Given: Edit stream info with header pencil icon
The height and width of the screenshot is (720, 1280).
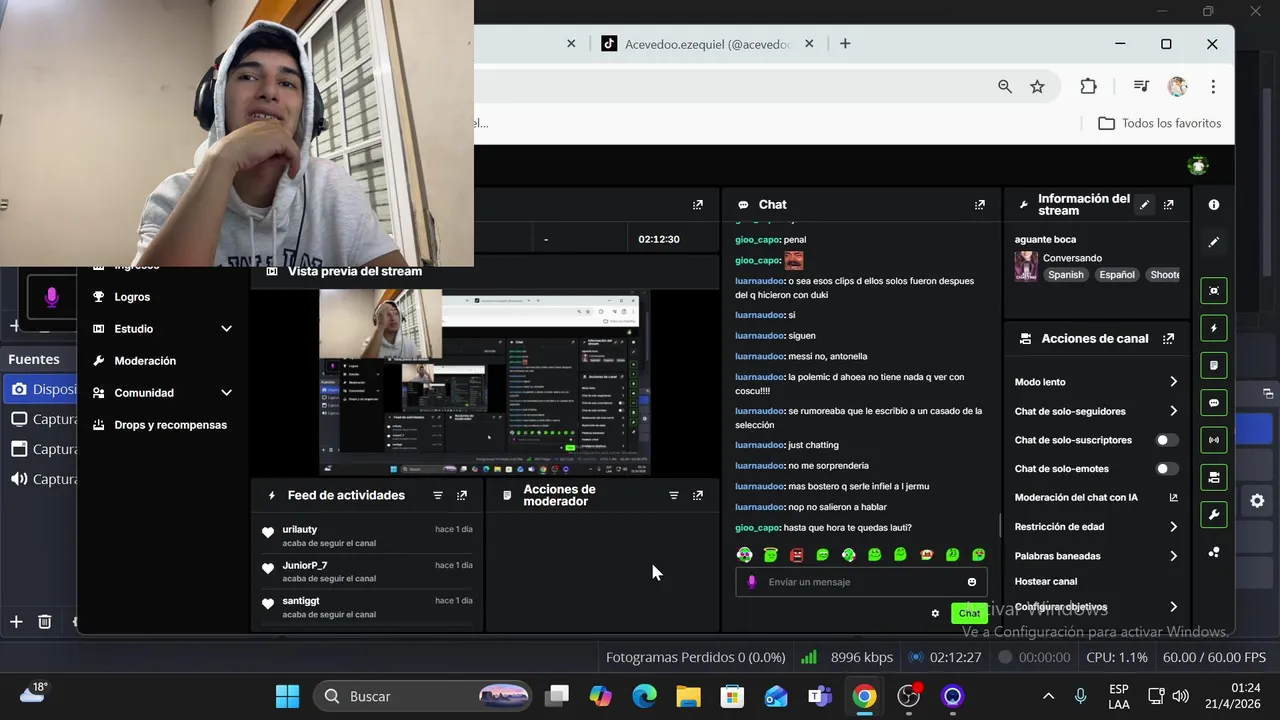Looking at the screenshot, I should 1144,204.
